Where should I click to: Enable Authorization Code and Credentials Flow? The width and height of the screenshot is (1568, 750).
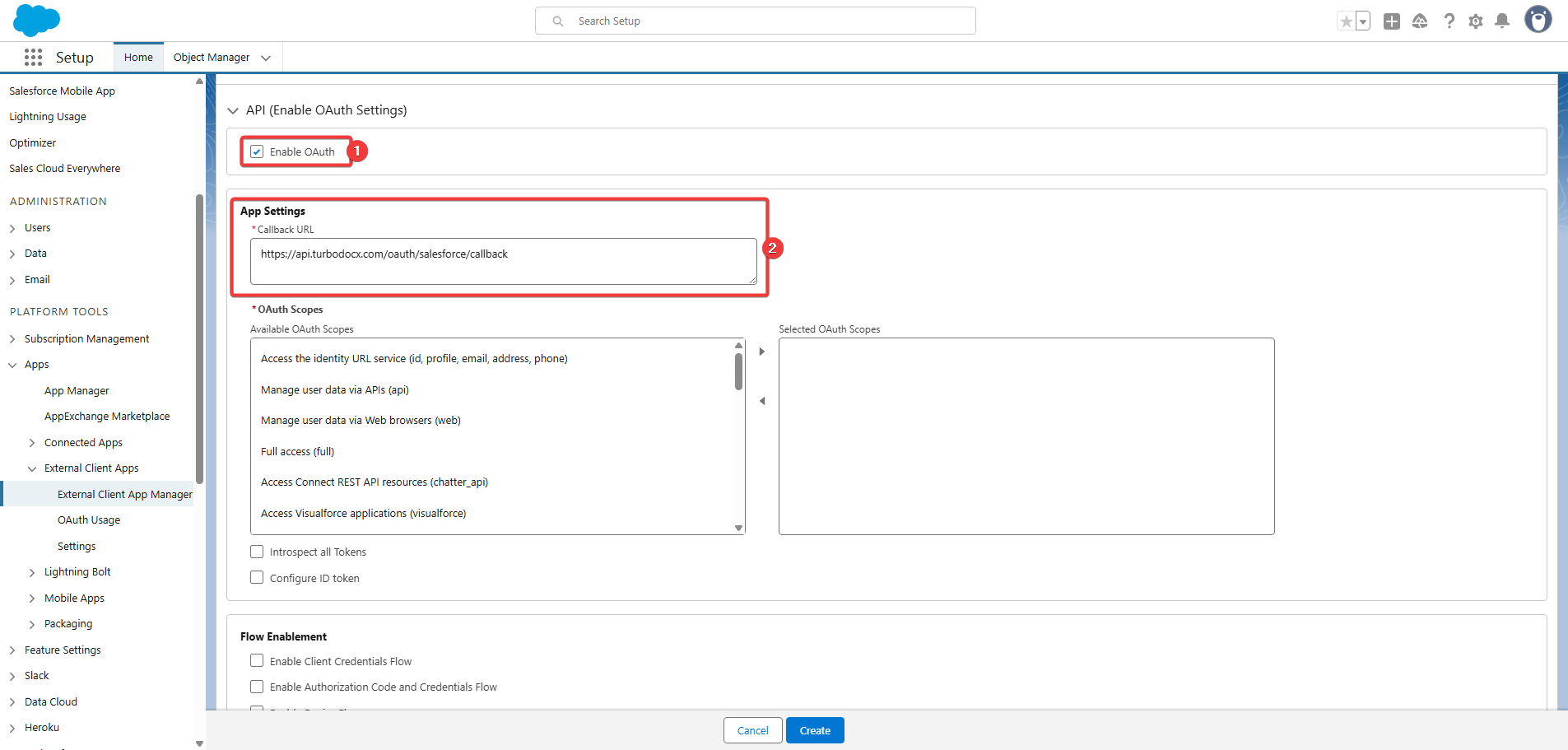point(257,687)
